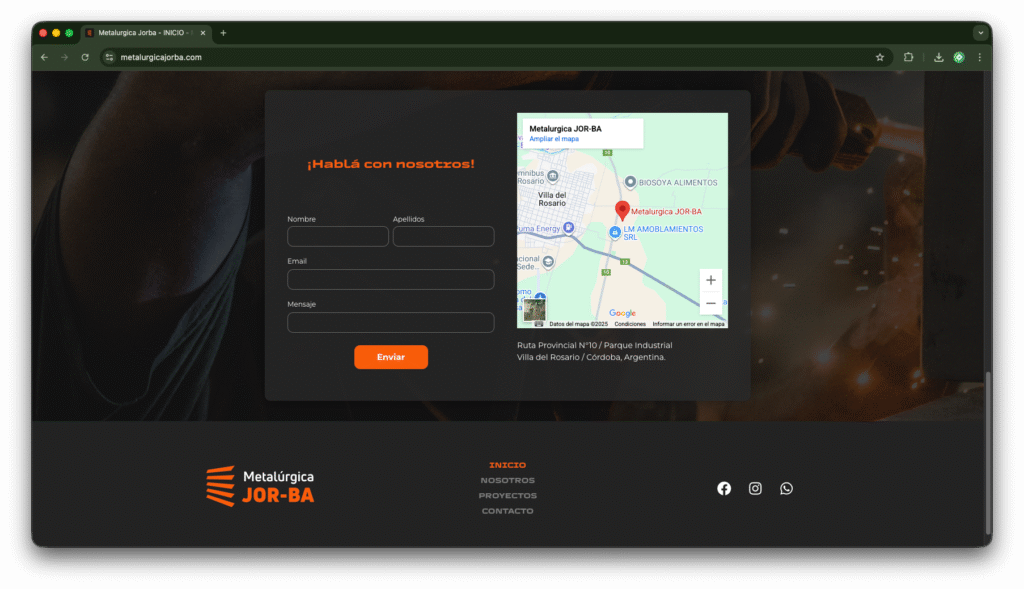Zoom in on the map
This screenshot has width=1024, height=589.
pos(710,280)
